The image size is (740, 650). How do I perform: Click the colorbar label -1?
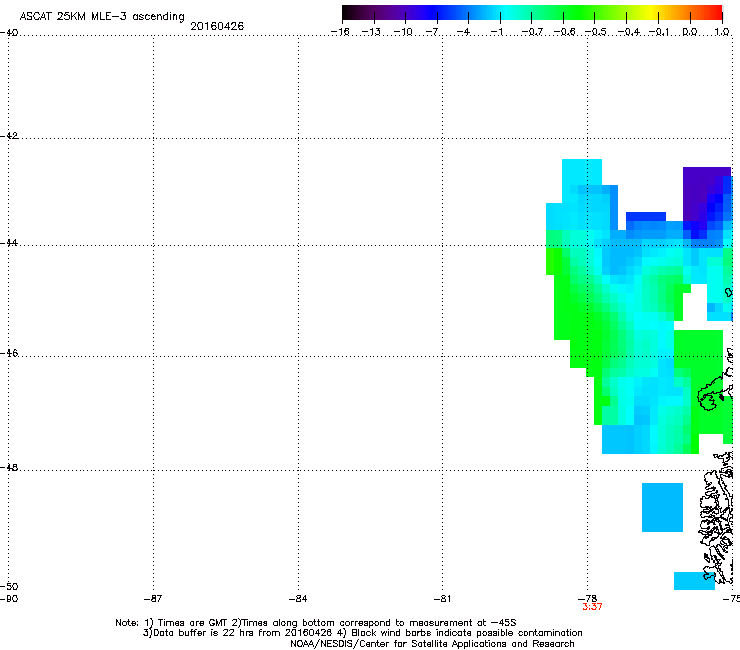[497, 32]
